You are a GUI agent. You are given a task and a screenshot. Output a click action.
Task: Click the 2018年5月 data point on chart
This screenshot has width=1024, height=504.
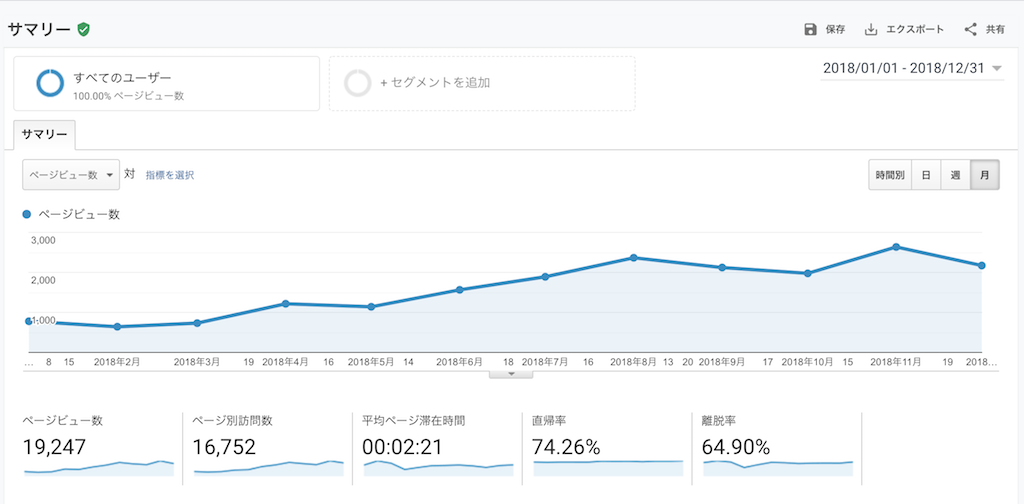click(x=371, y=307)
